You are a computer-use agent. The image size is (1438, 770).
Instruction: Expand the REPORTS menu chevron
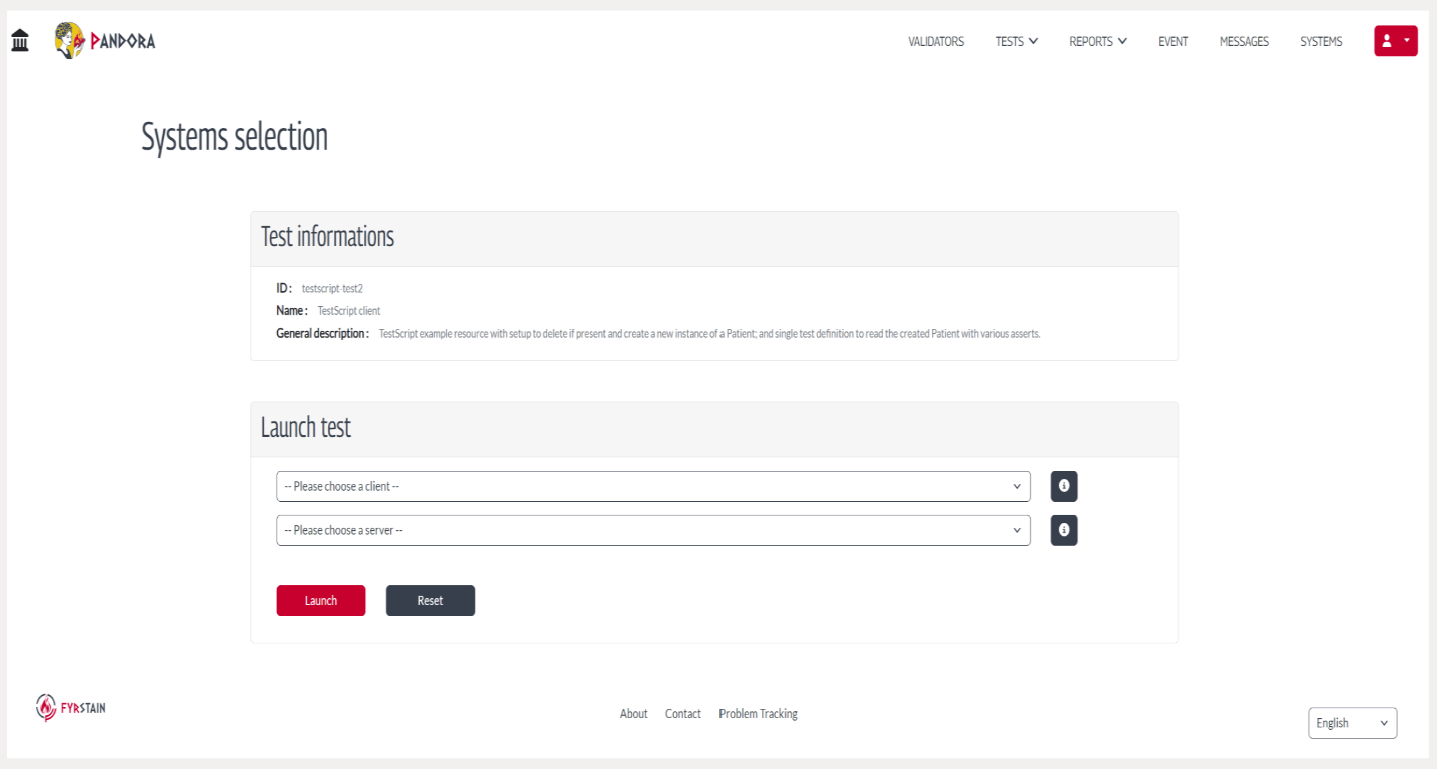click(1122, 41)
